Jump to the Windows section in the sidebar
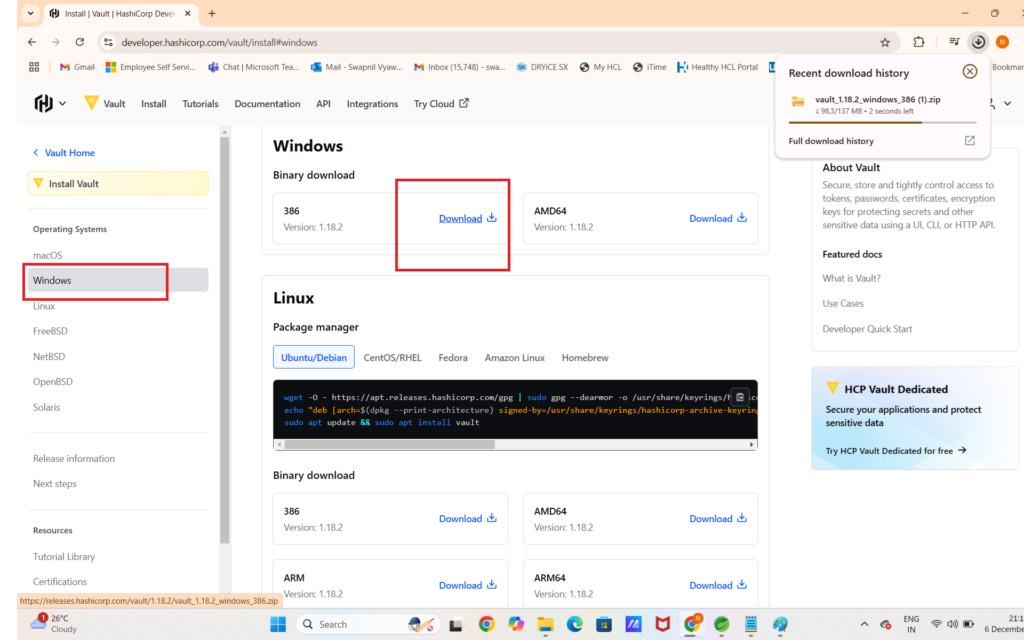This screenshot has height=640, width=1024. tap(118, 280)
